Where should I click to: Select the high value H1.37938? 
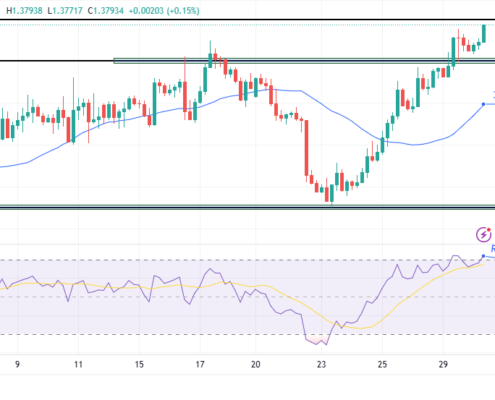point(24,11)
